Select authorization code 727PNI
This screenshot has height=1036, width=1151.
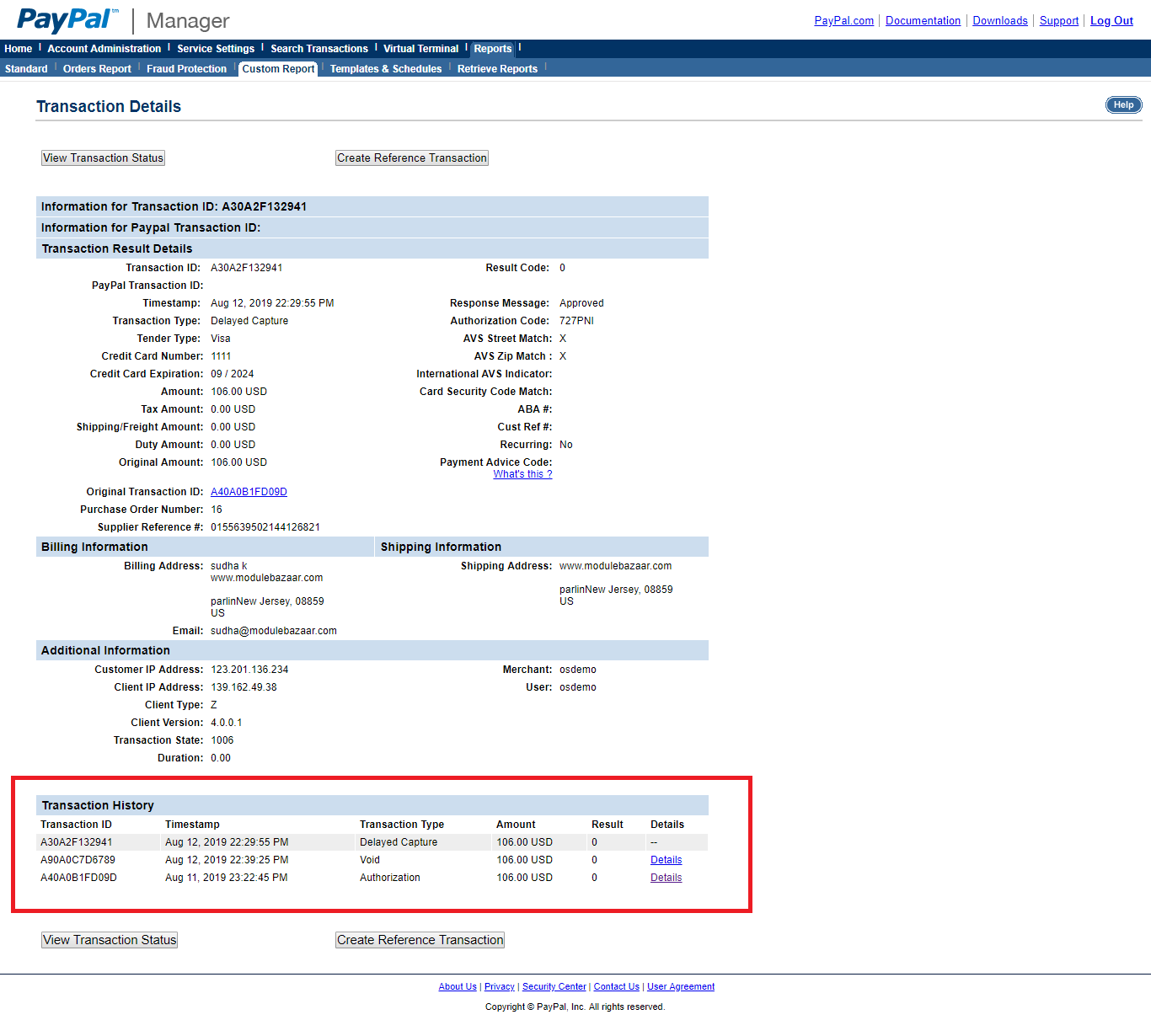[x=576, y=321]
